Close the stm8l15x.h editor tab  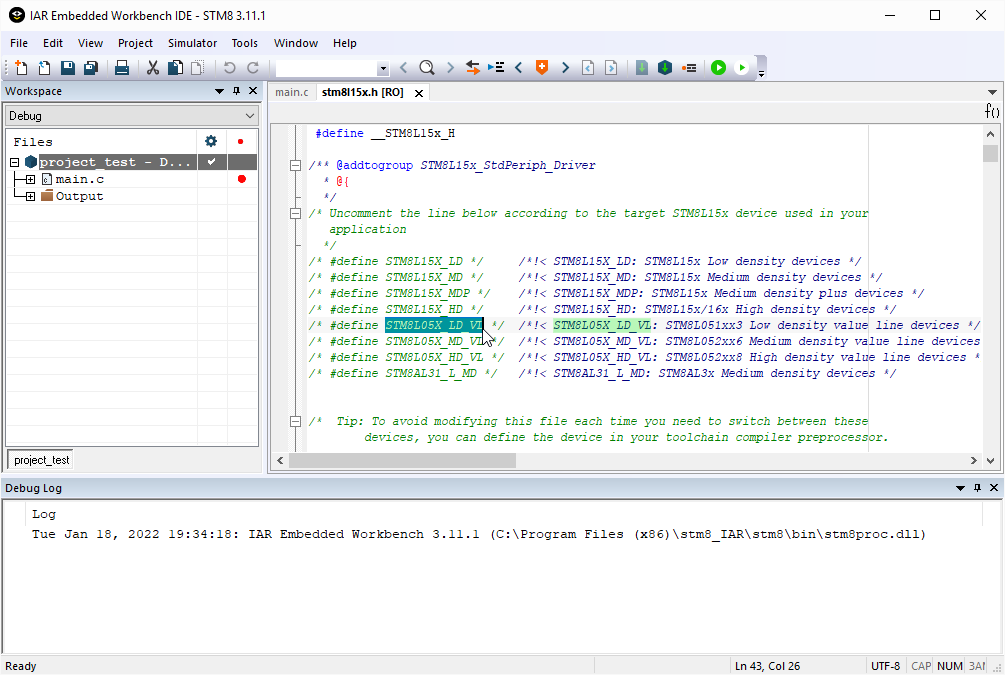(x=419, y=93)
